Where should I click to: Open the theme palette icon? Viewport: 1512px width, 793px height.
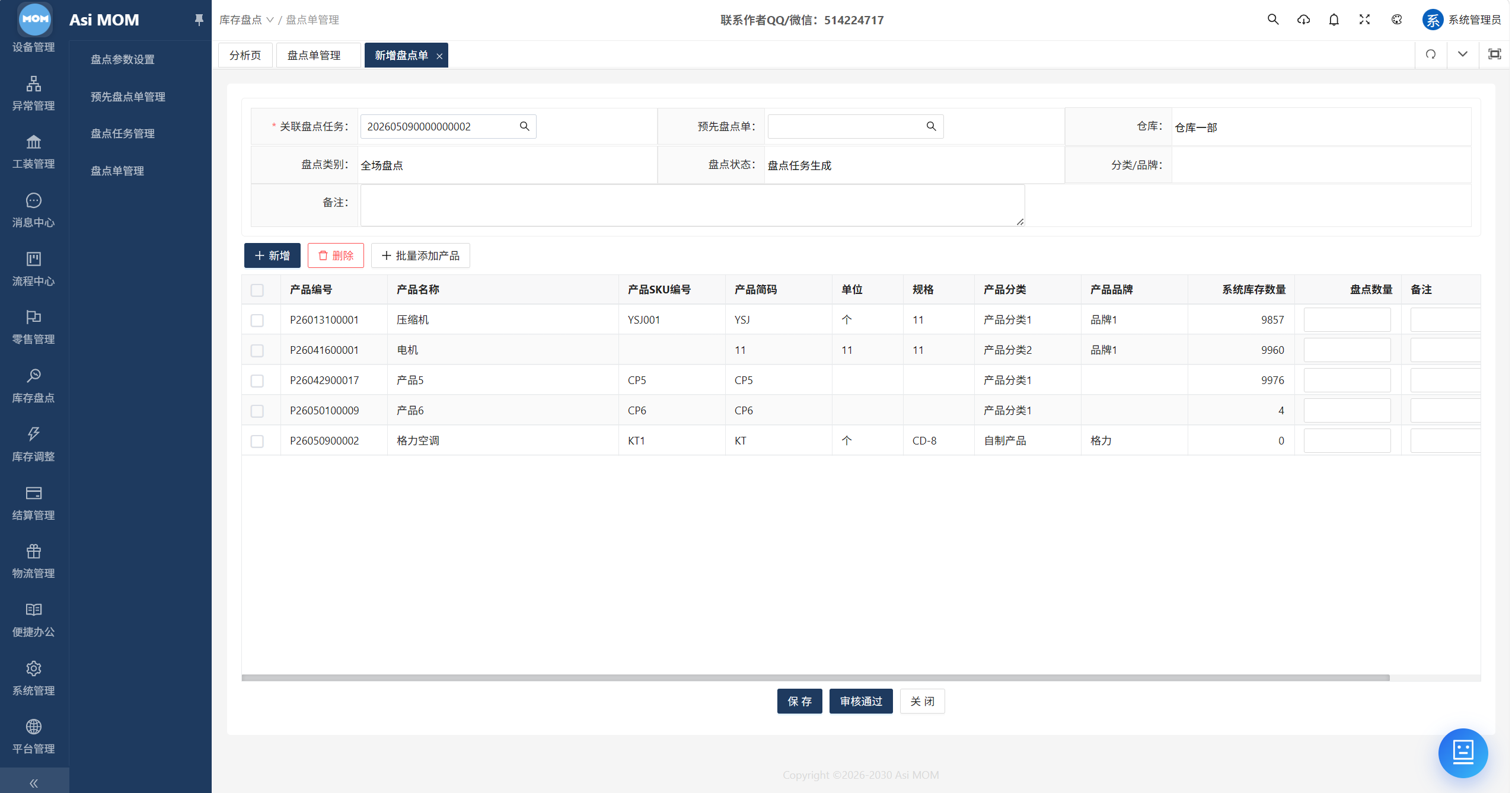[x=1397, y=20]
